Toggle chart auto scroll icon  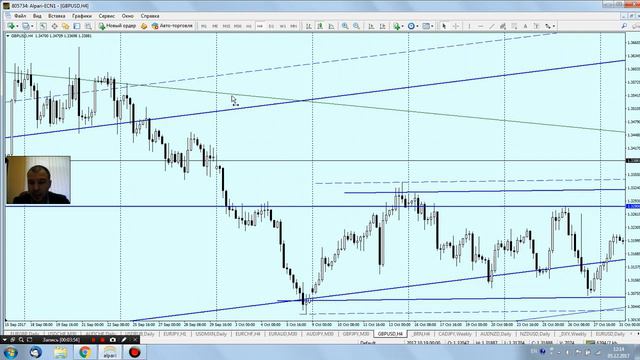coord(371,26)
